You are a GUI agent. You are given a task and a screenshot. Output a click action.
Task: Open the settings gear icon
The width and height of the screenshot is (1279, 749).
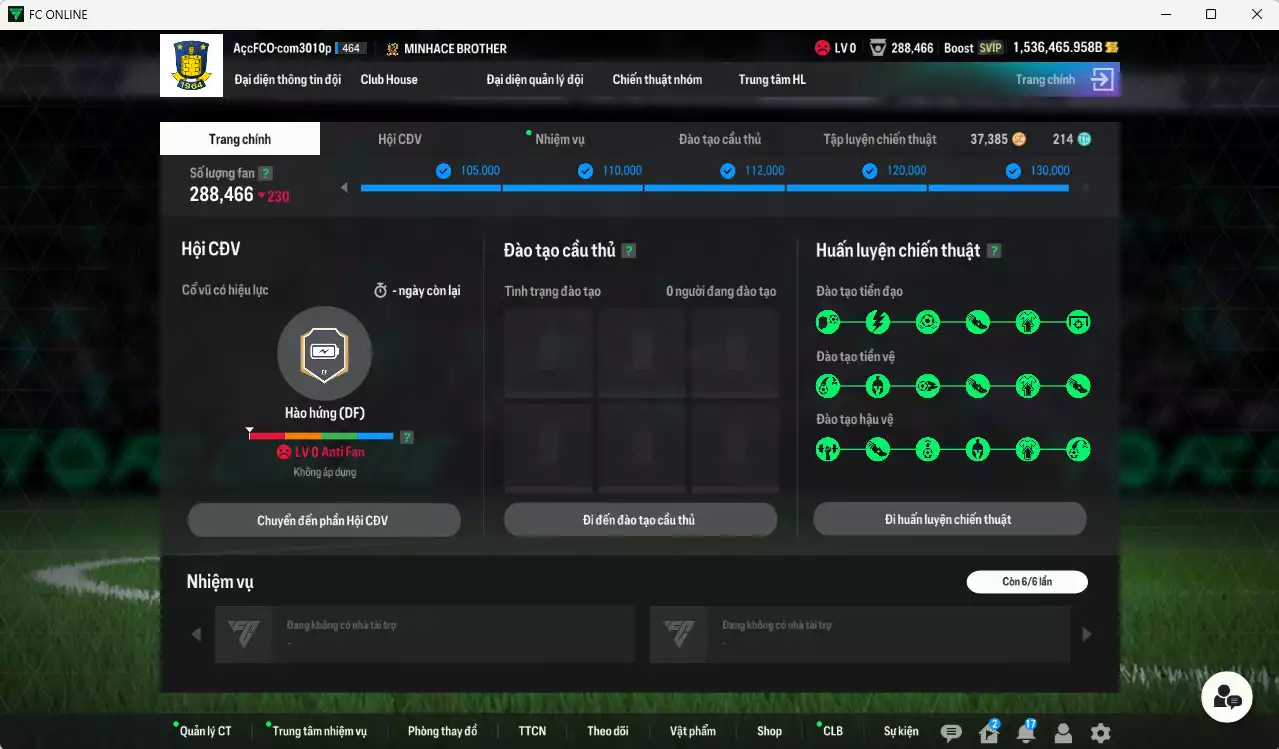coord(1100,733)
